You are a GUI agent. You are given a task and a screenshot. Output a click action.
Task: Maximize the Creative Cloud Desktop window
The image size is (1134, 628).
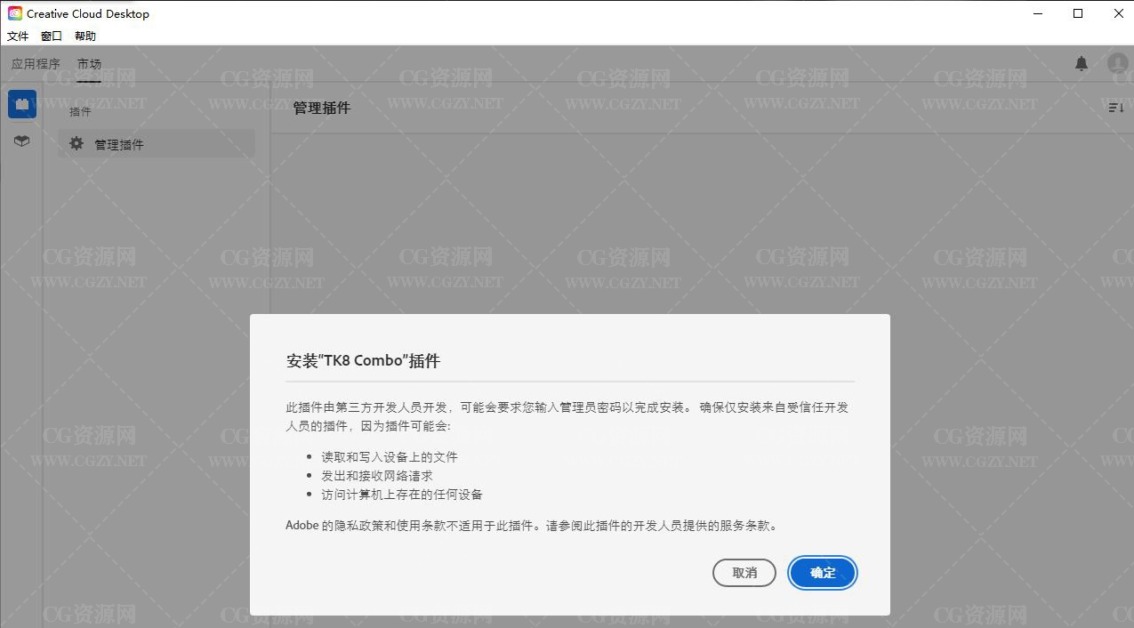(x=1078, y=13)
